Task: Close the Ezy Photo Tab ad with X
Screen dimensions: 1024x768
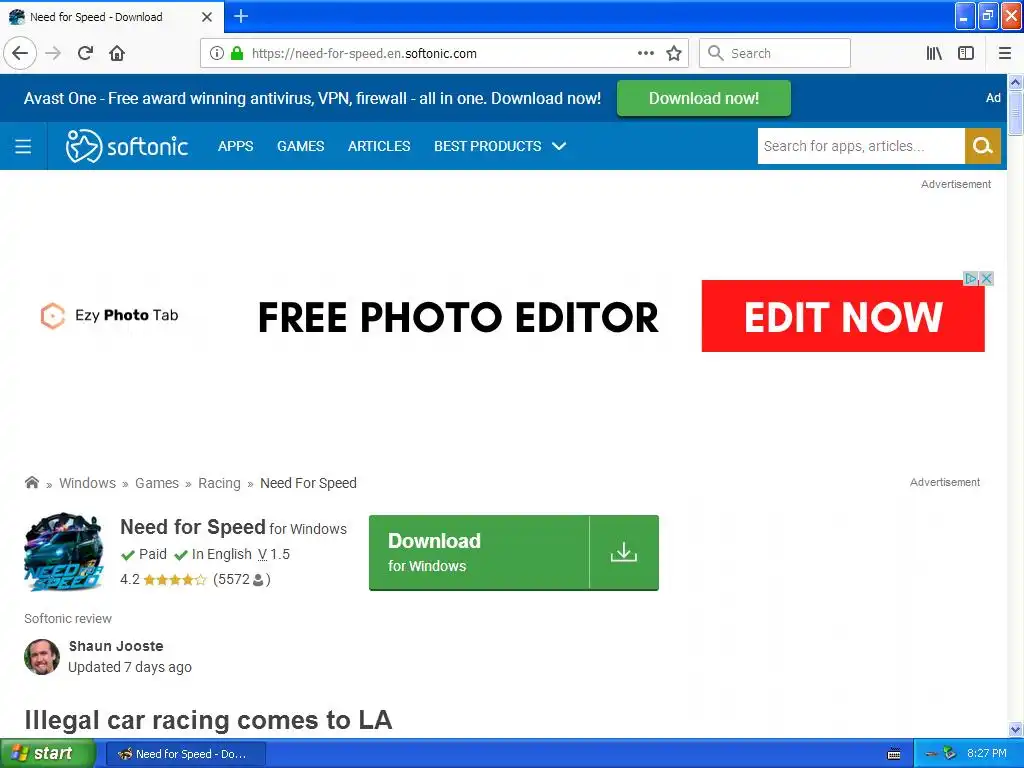Action: [x=987, y=279]
